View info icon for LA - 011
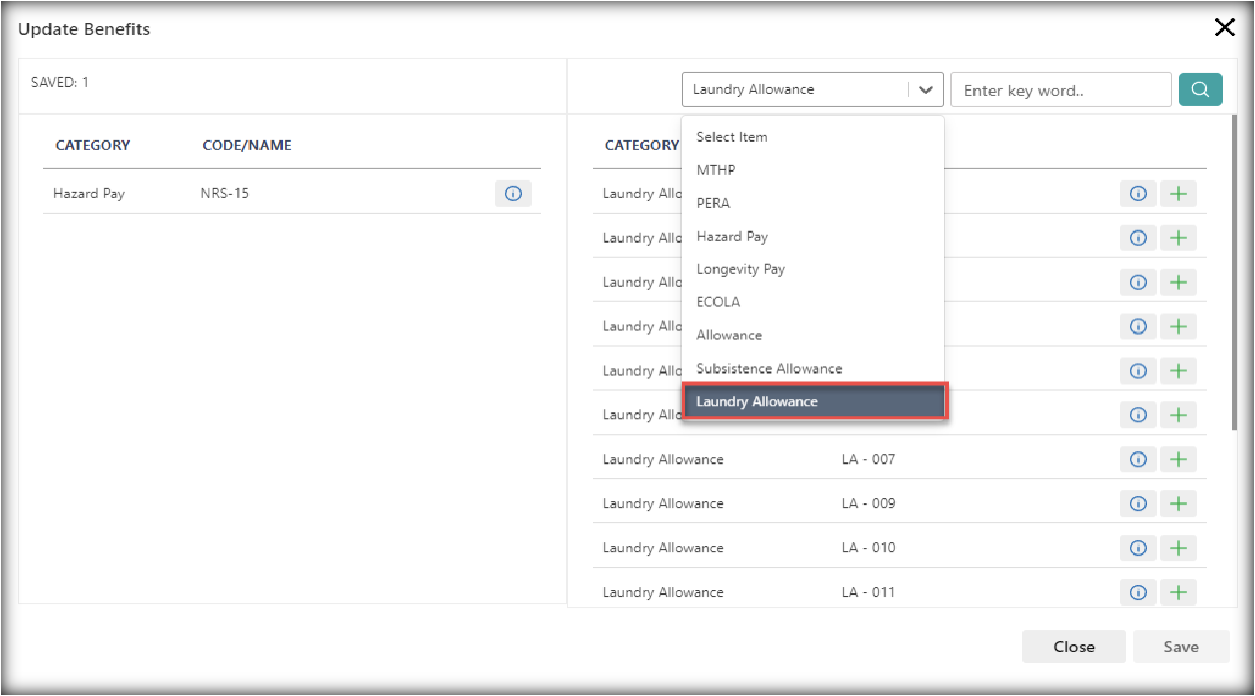The image size is (1255, 696). pos(1137,592)
